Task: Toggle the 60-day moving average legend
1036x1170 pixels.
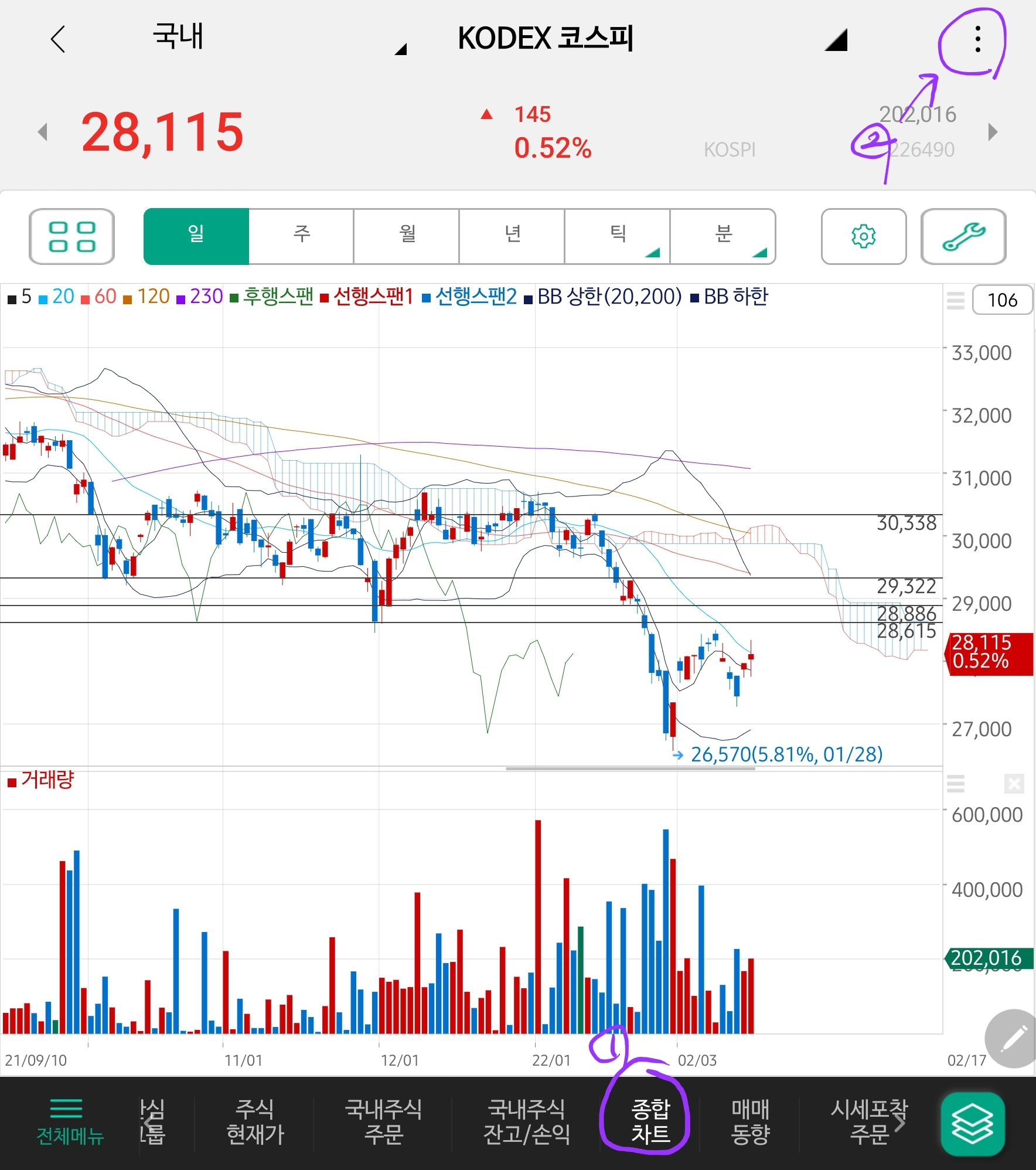Action: pos(98,297)
